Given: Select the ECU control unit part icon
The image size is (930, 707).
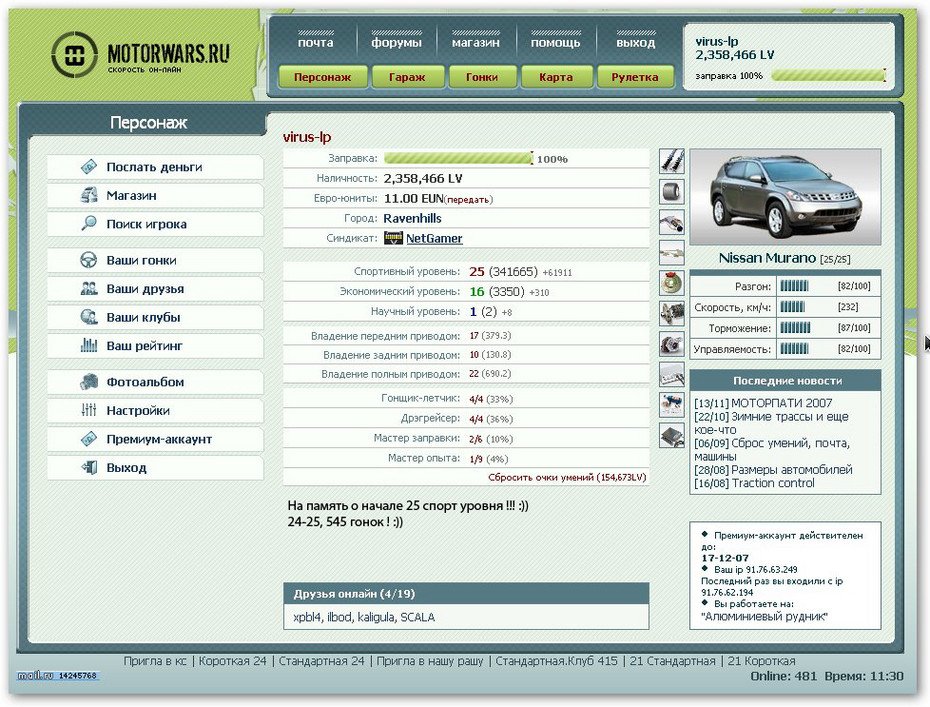Looking at the screenshot, I should (672, 436).
